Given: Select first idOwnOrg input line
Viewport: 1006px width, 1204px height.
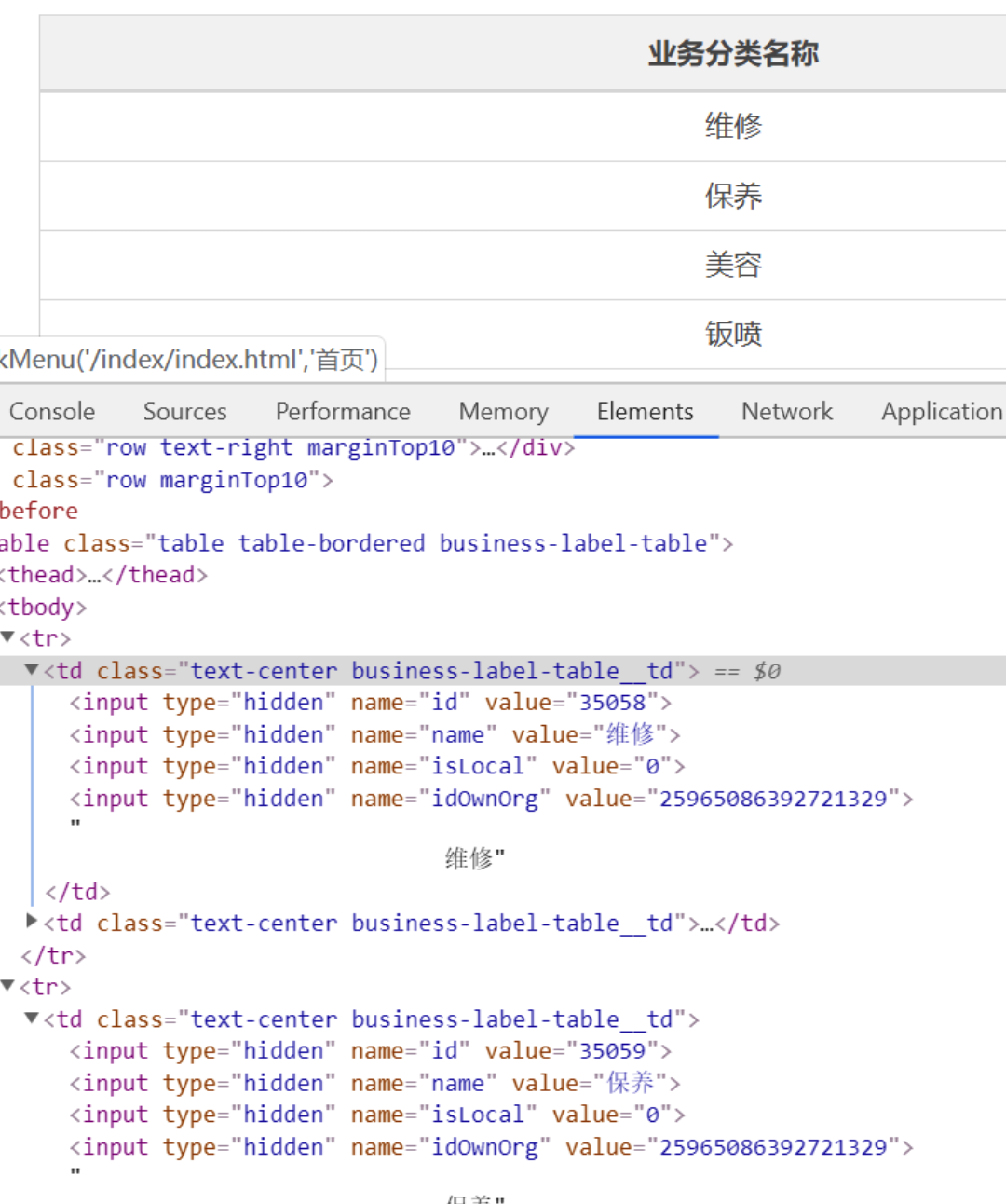Looking at the screenshot, I should pyautogui.click(x=491, y=799).
